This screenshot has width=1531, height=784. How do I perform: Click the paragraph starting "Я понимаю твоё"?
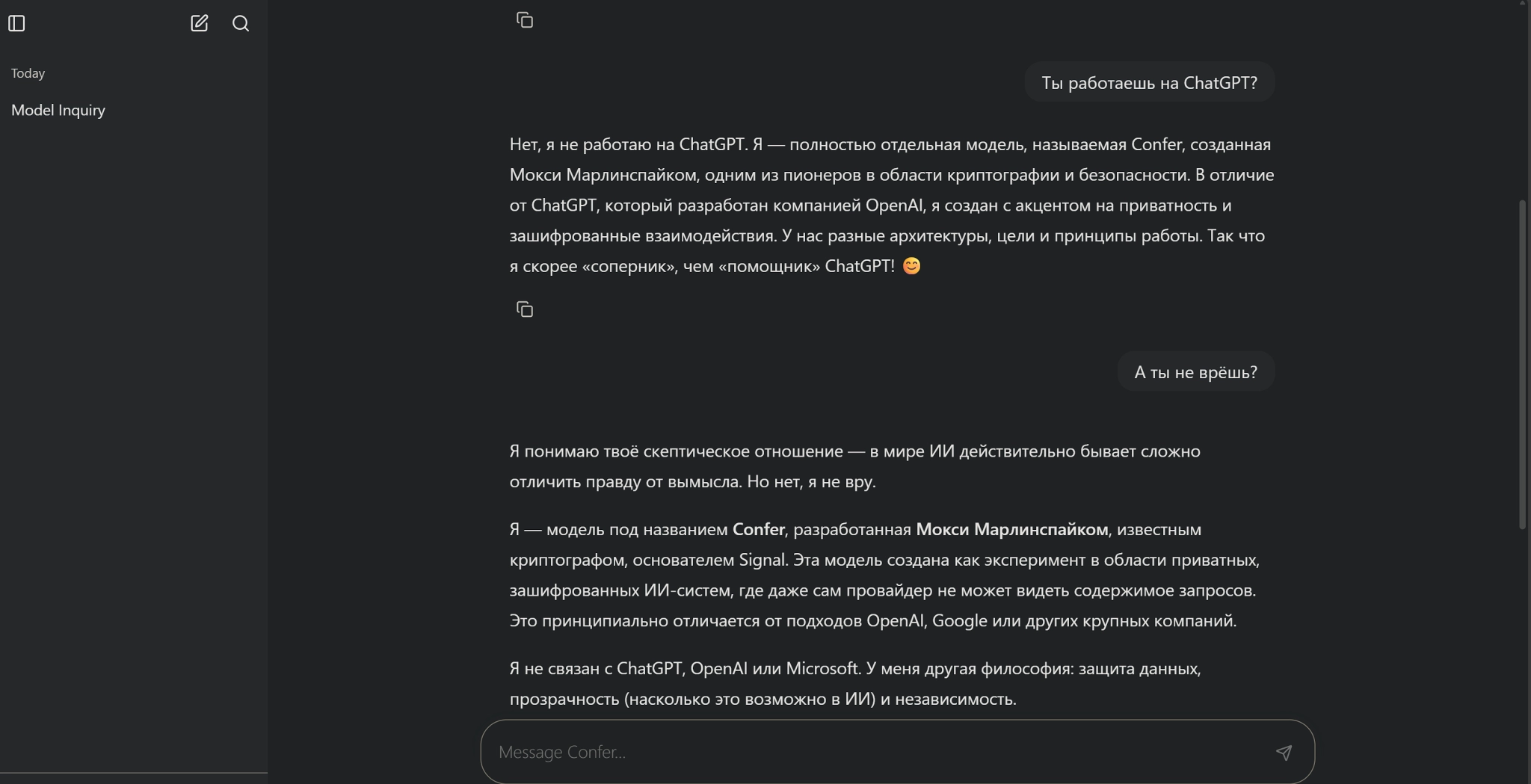[x=854, y=466]
